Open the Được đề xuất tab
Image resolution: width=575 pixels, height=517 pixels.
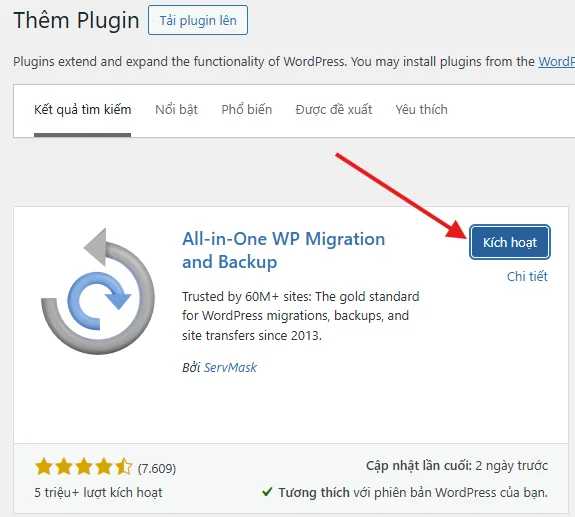[x=334, y=110]
